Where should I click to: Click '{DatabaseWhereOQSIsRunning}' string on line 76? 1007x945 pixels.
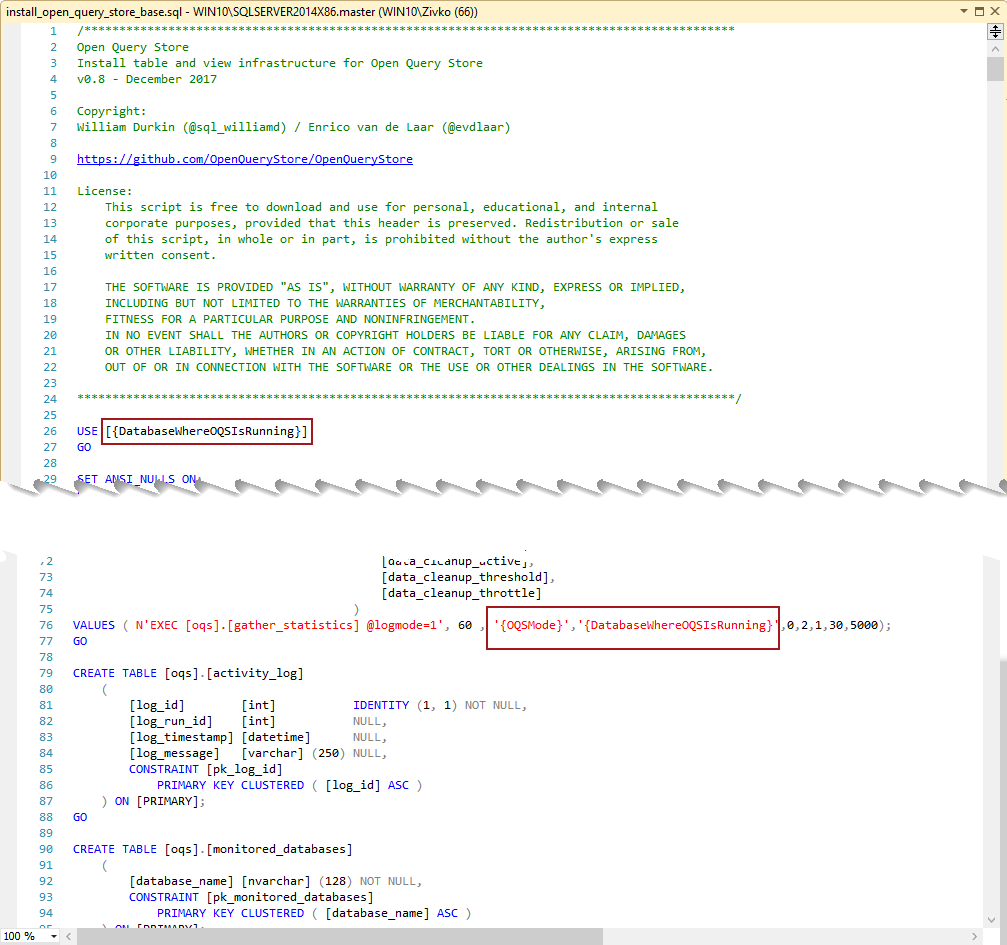pos(678,625)
